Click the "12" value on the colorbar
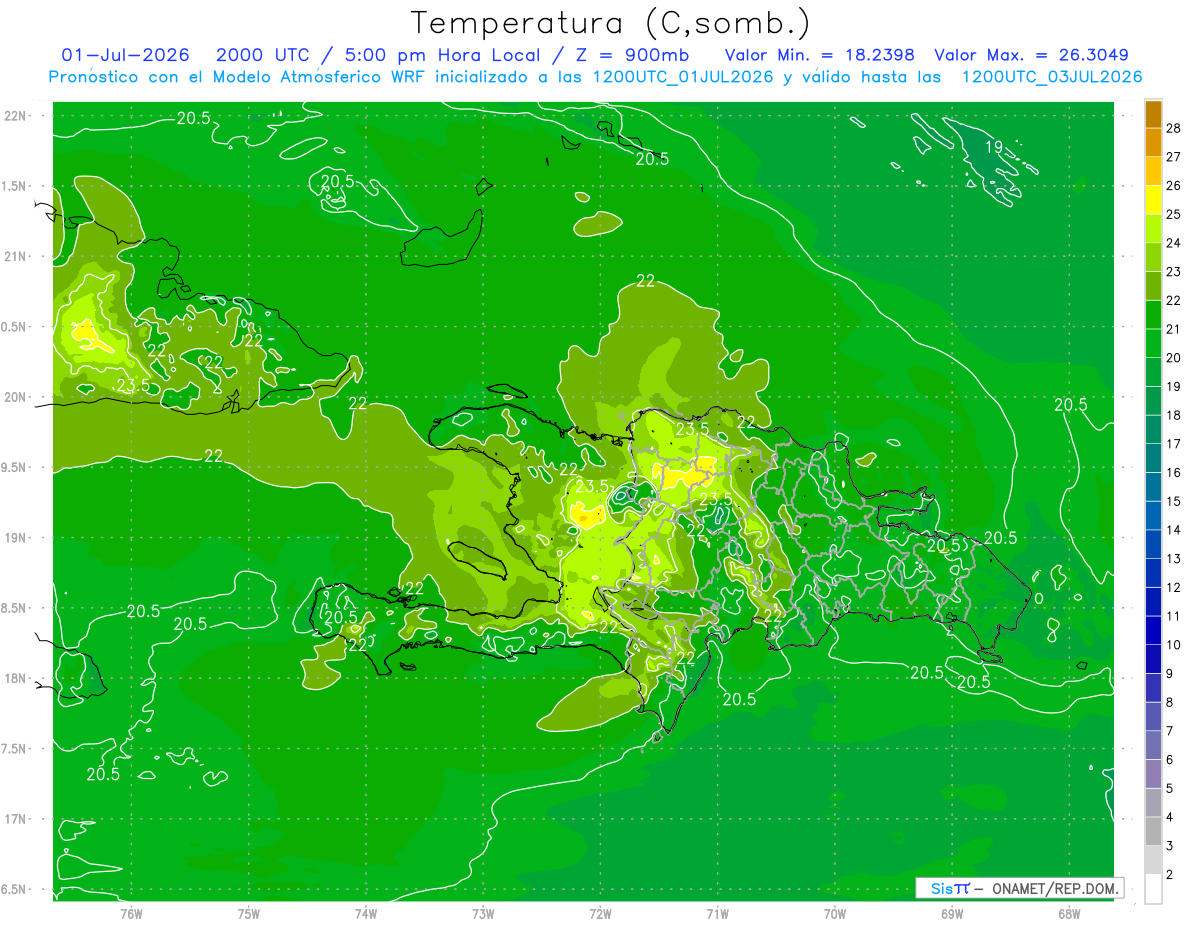This screenshot has height=927, width=1200. click(x=1174, y=587)
